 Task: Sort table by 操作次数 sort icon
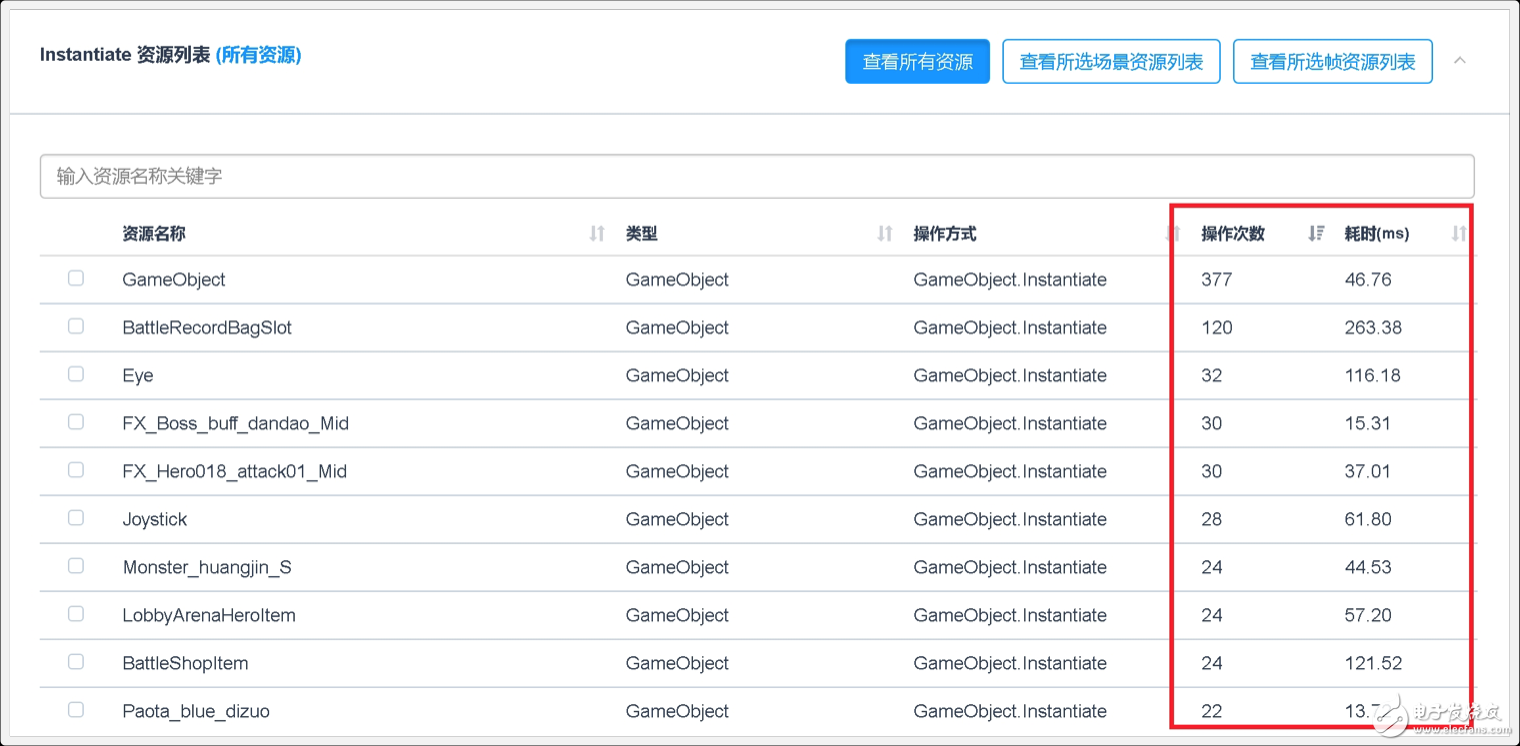(x=1316, y=234)
